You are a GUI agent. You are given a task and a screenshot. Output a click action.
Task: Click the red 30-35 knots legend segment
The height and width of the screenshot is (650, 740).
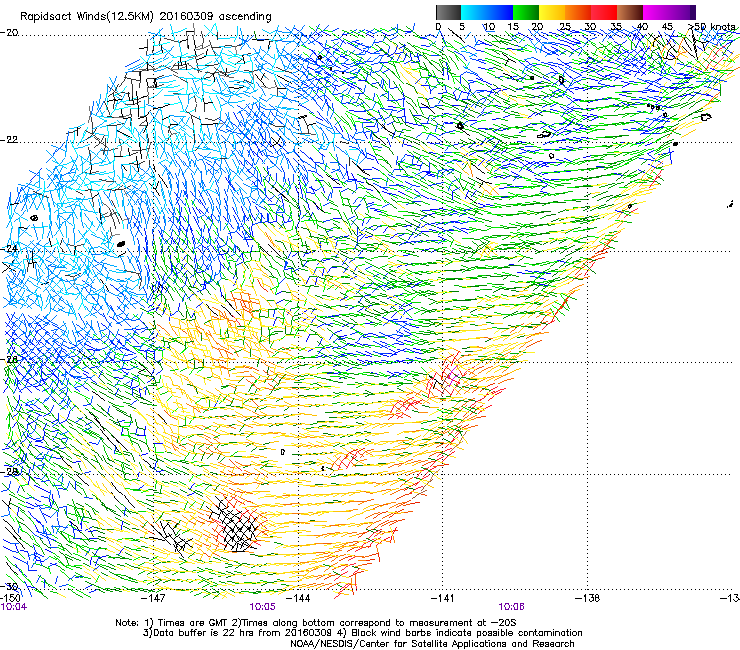click(x=604, y=12)
